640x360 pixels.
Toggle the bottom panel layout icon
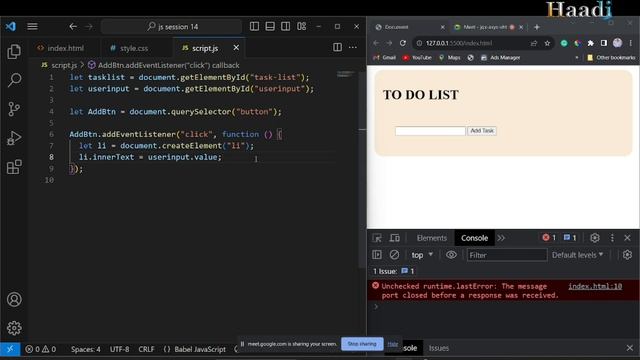click(270, 27)
